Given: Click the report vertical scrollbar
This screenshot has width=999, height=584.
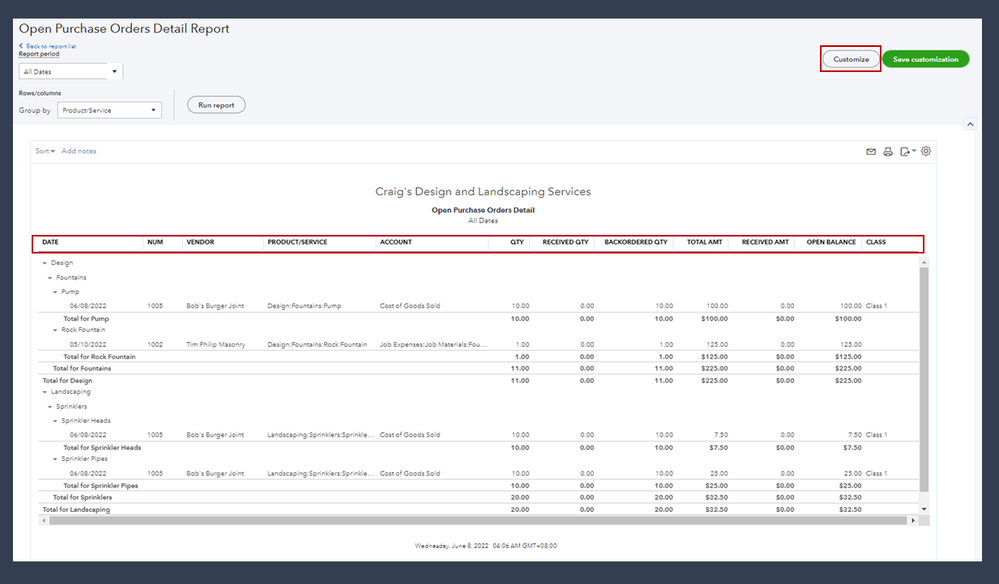Looking at the screenshot, I should 924,379.
